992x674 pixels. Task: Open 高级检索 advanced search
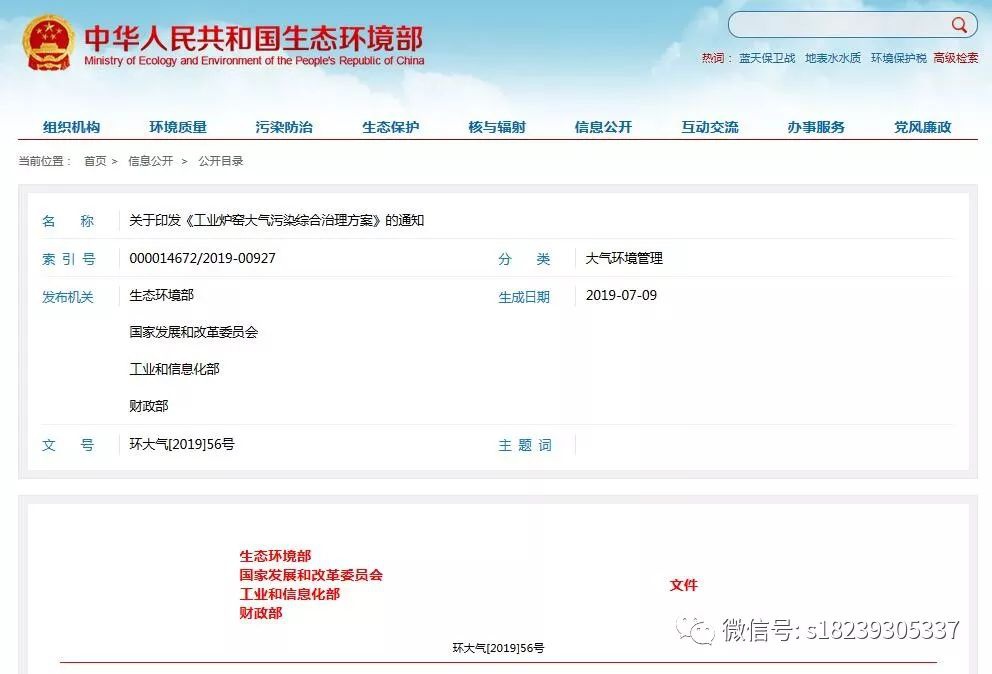click(955, 58)
